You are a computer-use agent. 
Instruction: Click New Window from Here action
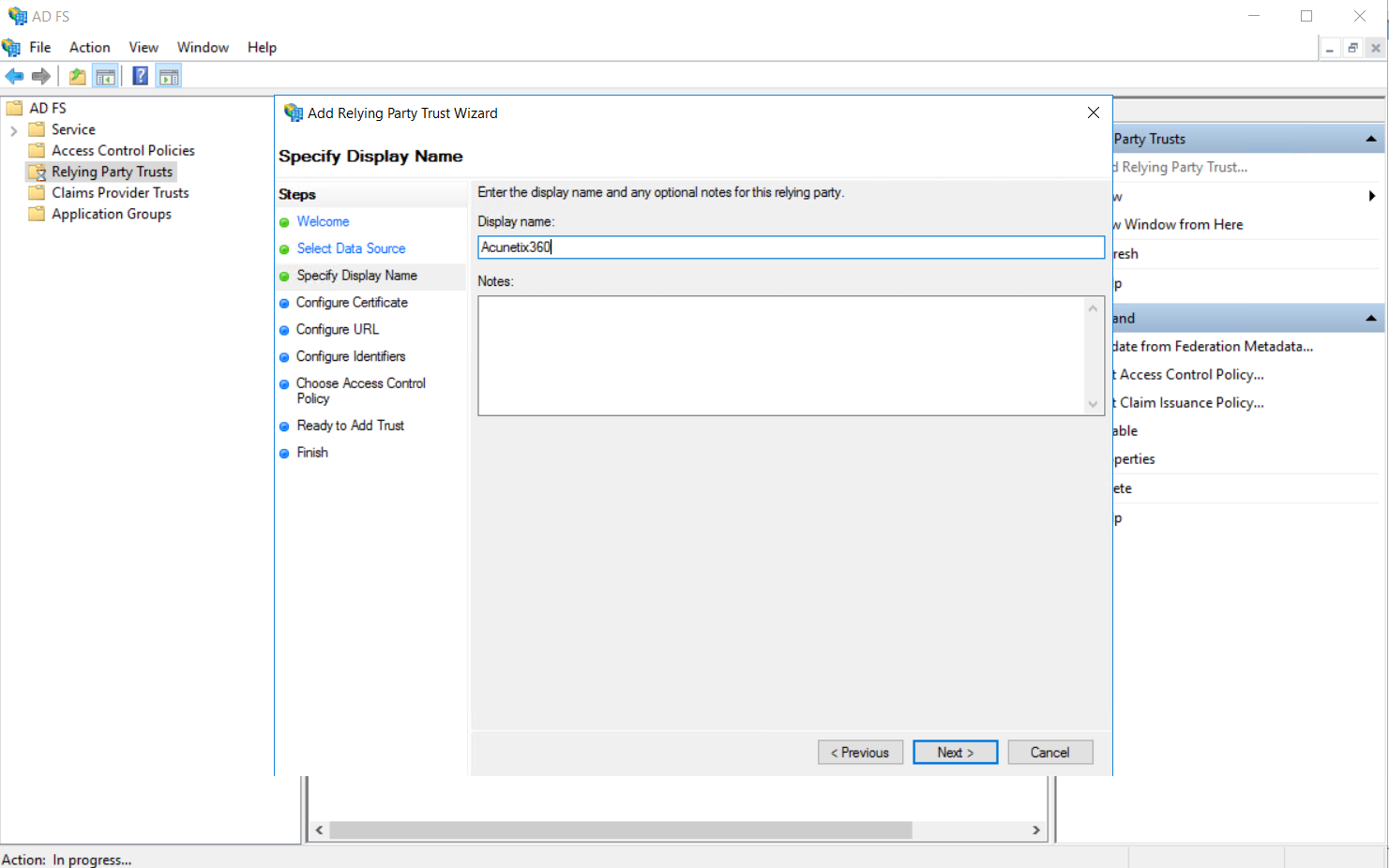pyautogui.click(x=1179, y=225)
